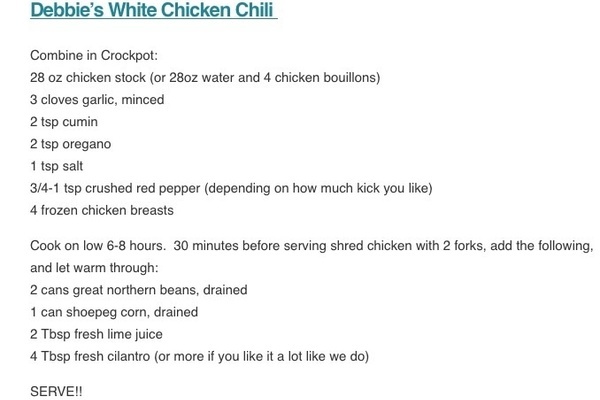Open the Debbie's White Chicken Chili link
This screenshot has width=600, height=400.
(153, 10)
